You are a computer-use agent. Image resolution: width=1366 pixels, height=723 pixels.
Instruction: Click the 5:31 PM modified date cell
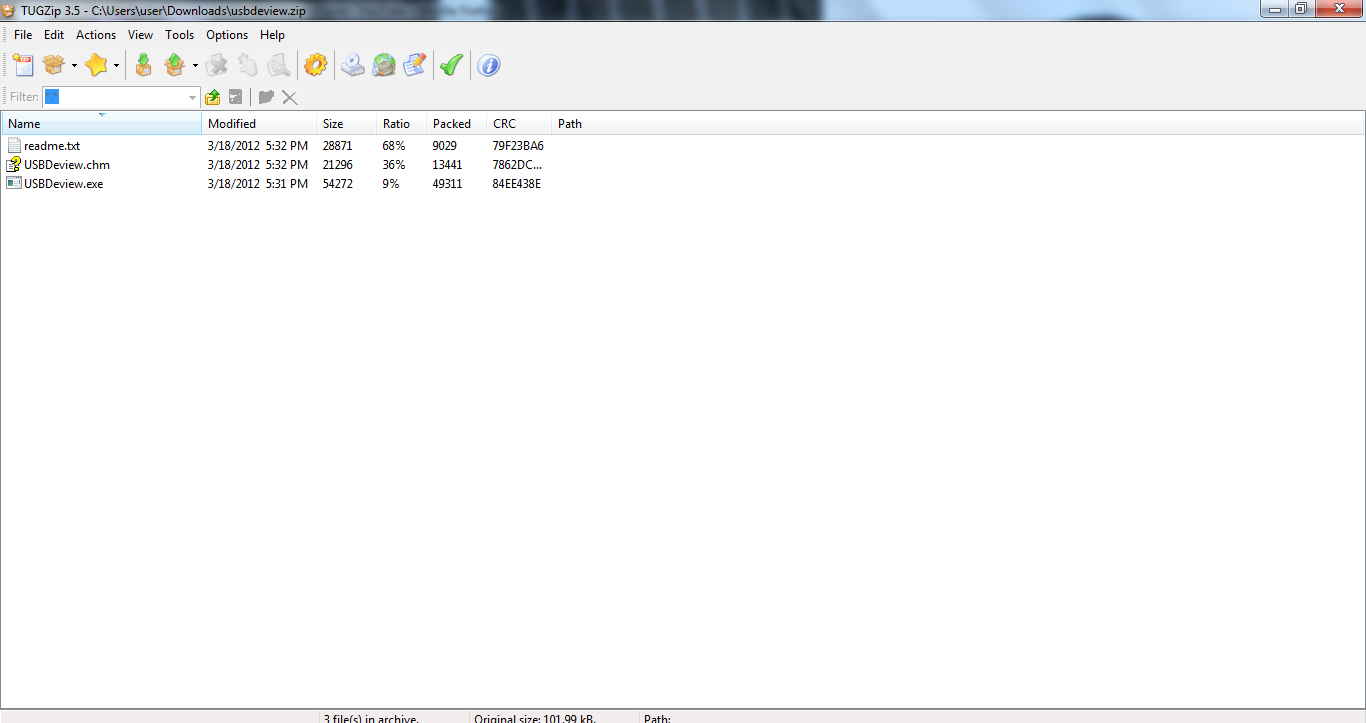[258, 184]
